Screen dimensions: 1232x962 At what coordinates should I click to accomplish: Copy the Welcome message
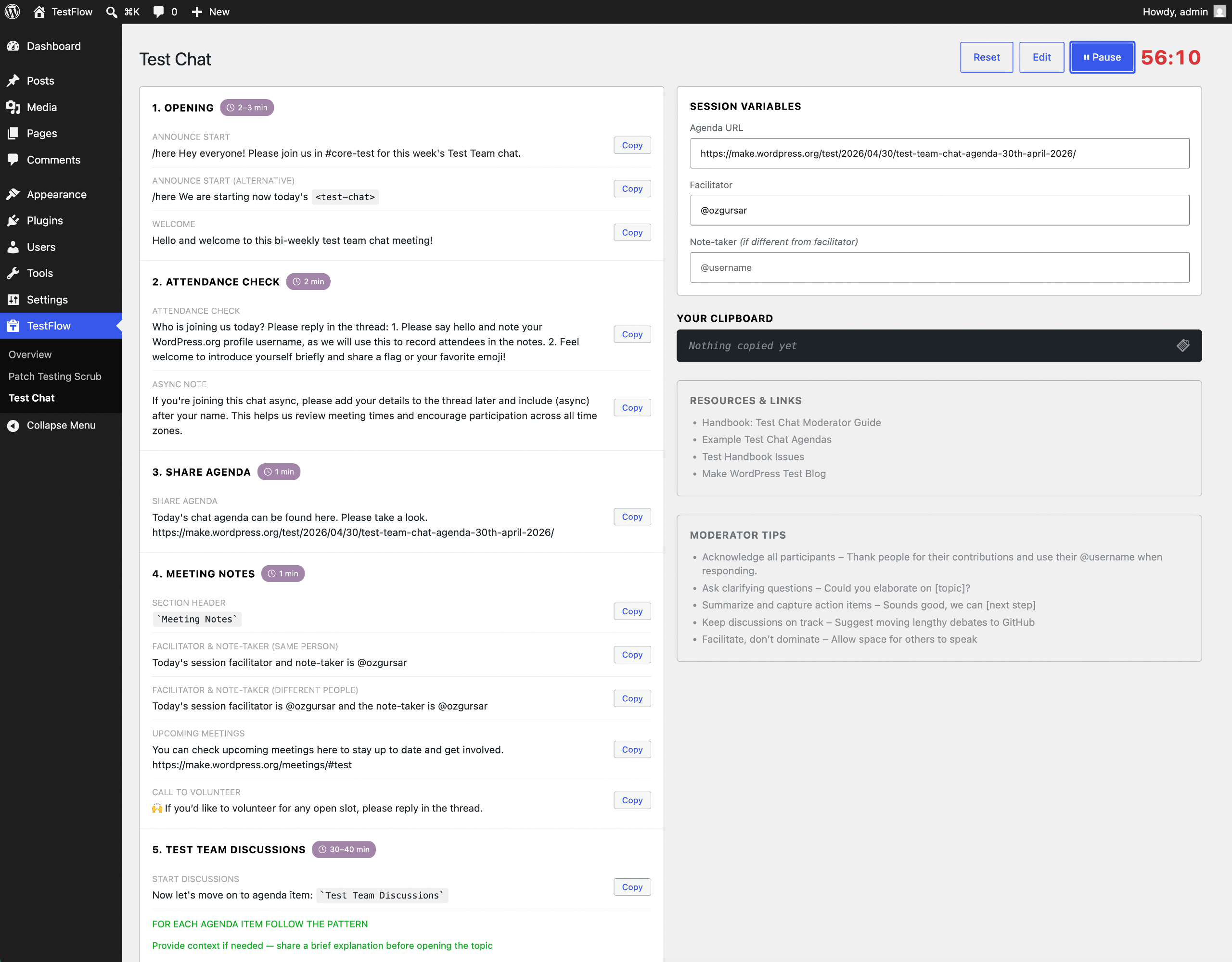(632, 232)
